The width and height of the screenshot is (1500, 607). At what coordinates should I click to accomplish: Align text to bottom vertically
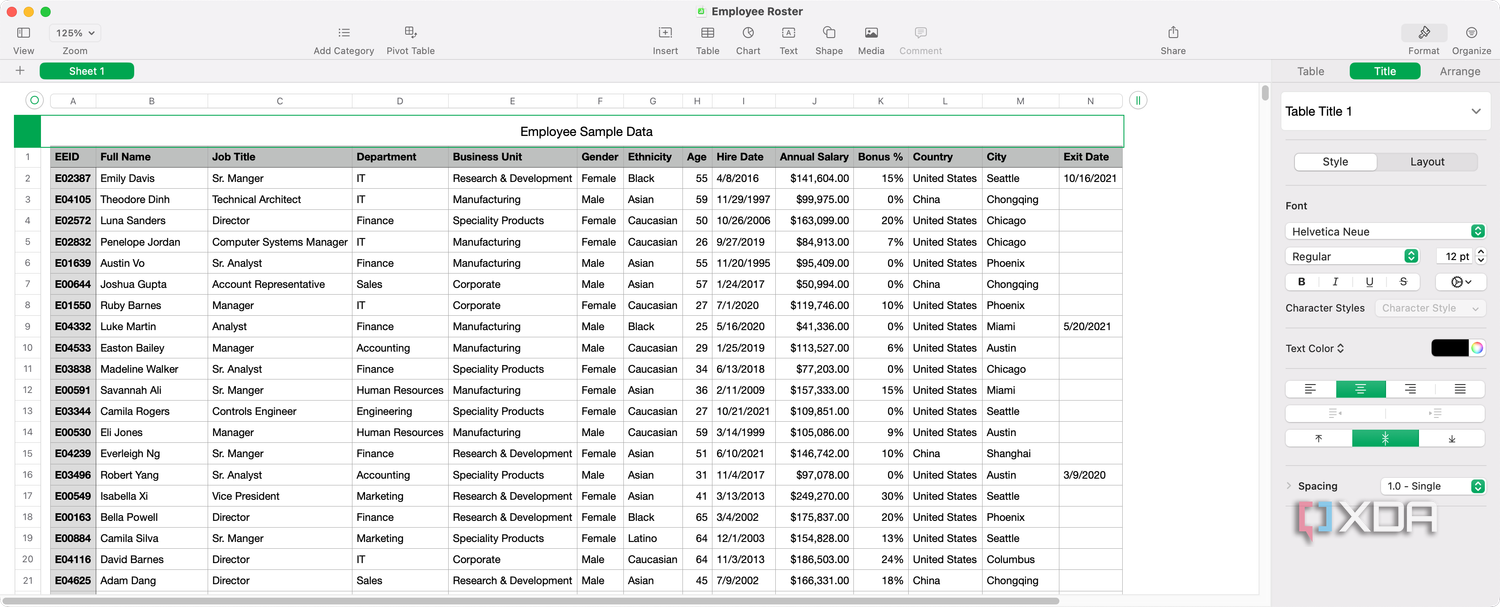point(1452,438)
